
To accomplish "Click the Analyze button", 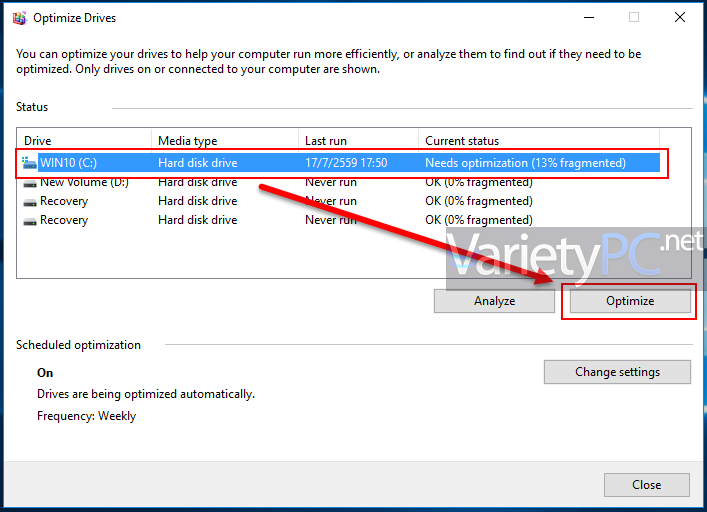I will tap(494, 301).
